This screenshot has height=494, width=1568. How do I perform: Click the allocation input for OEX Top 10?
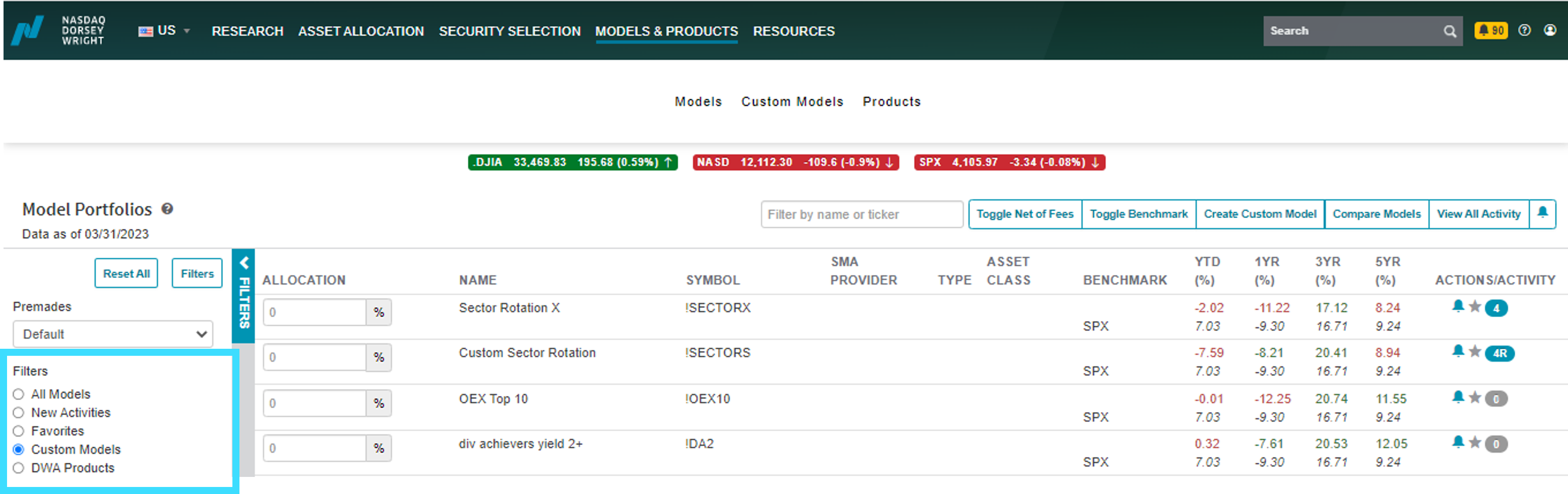(x=315, y=403)
